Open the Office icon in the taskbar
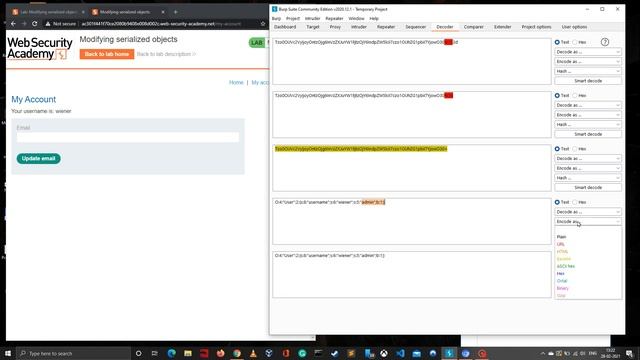640x360 pixels. point(286,353)
